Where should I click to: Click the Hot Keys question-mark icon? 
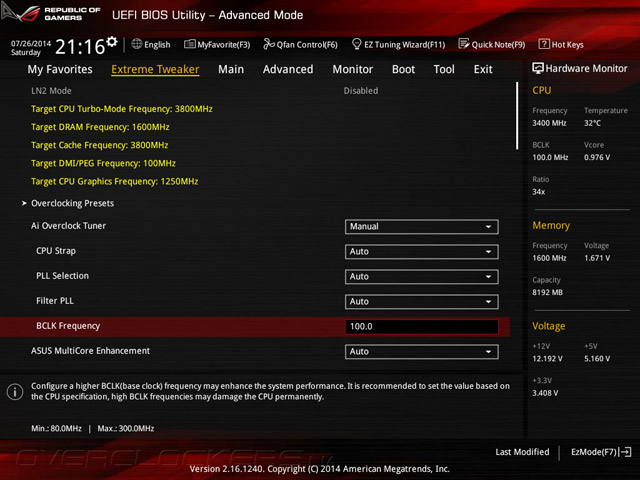click(544, 44)
